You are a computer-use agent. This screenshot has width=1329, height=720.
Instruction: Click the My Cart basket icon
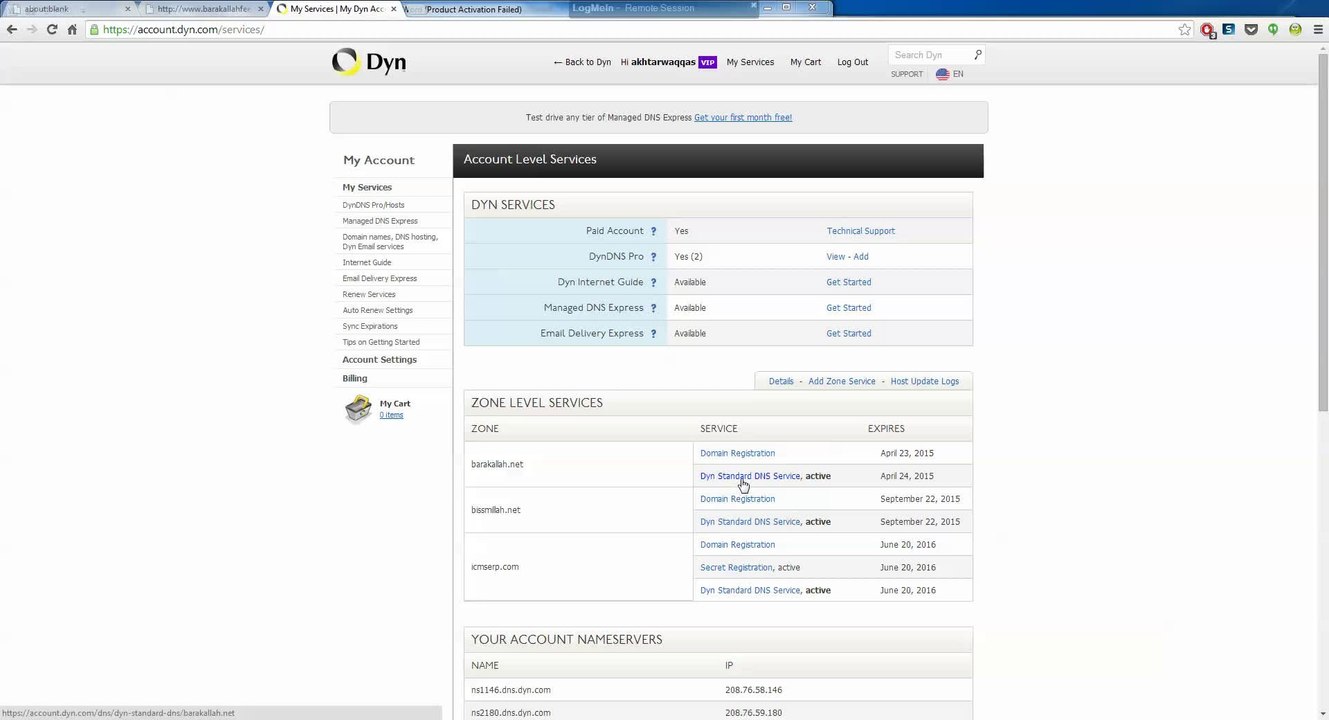(358, 409)
